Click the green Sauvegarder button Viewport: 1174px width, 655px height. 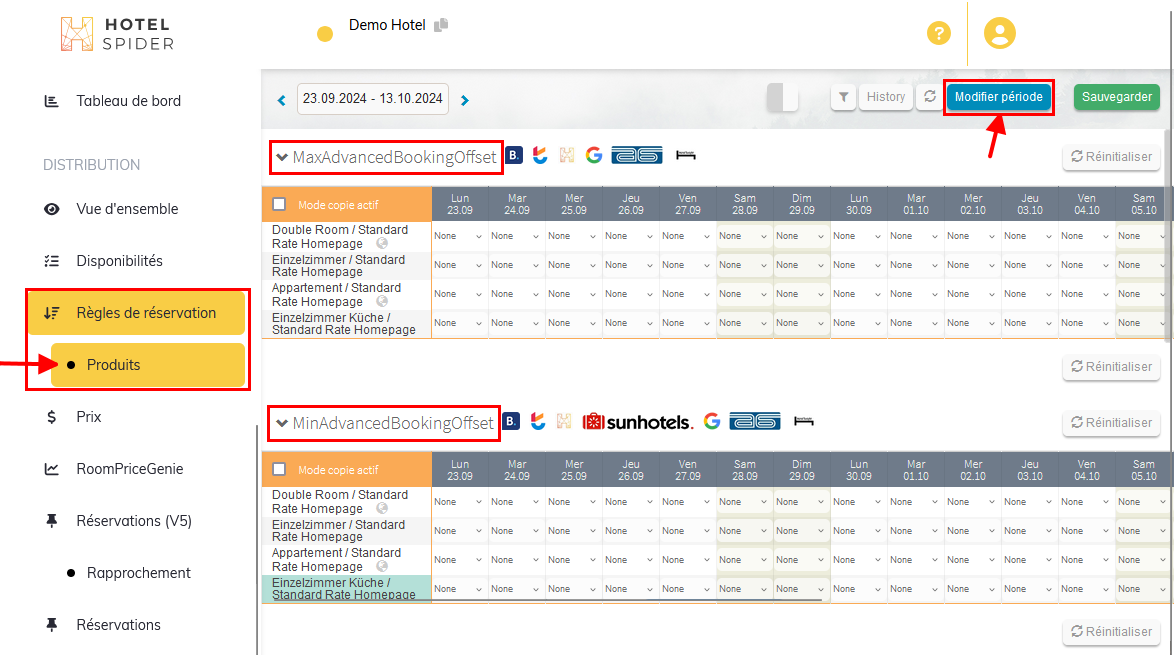[1117, 97]
